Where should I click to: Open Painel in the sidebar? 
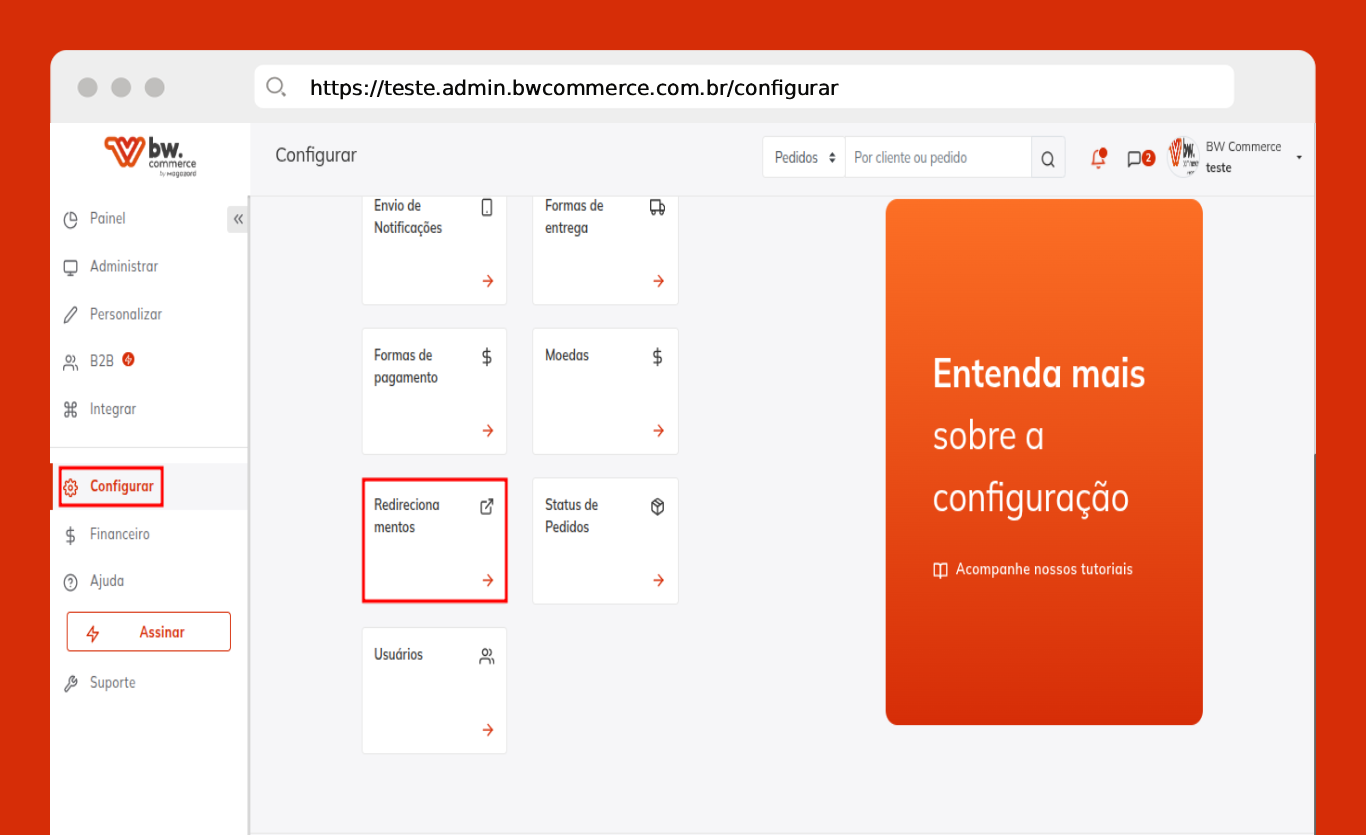[107, 219]
